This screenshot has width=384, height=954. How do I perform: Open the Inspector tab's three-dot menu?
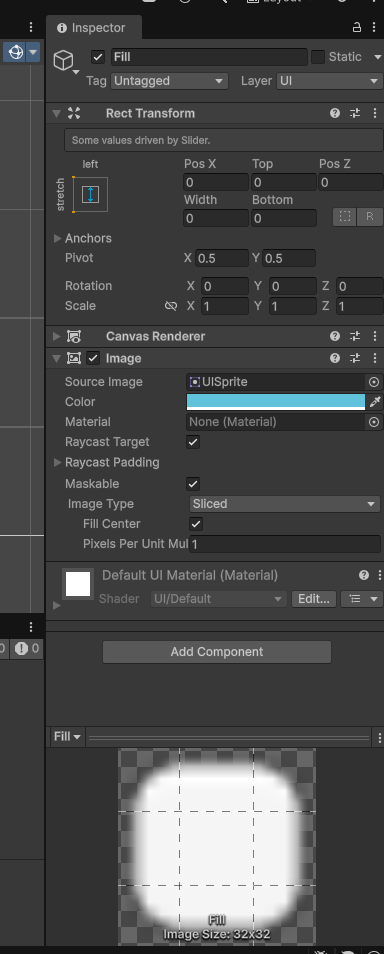374,27
